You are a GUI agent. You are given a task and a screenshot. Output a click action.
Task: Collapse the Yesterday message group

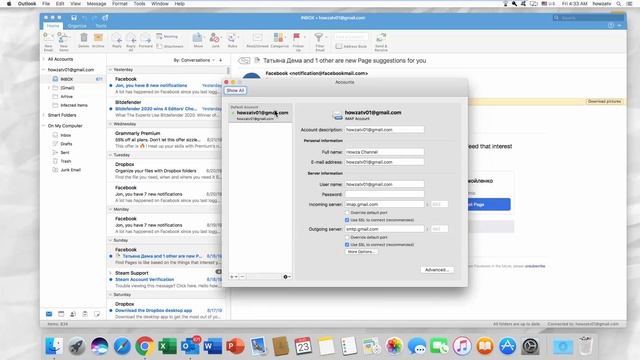[x=111, y=70]
